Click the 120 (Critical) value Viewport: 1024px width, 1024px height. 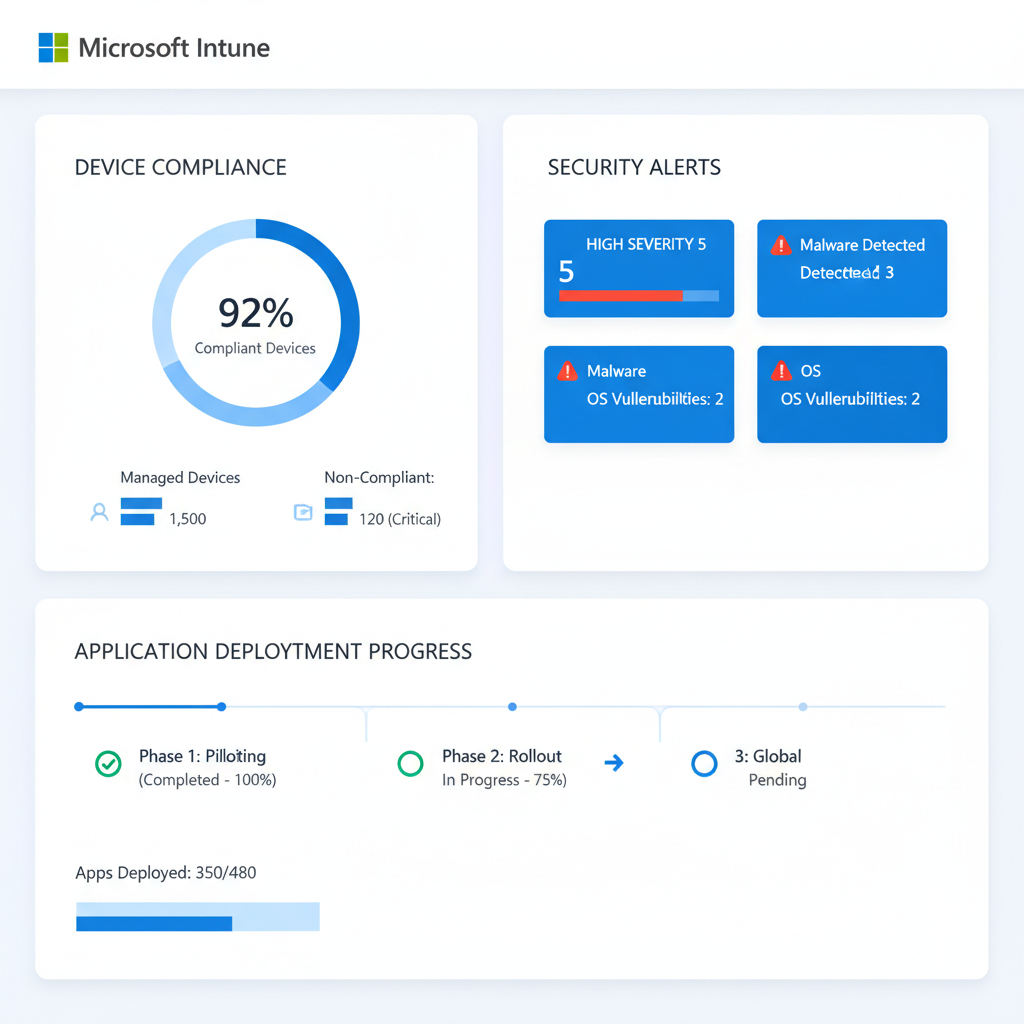coord(400,519)
